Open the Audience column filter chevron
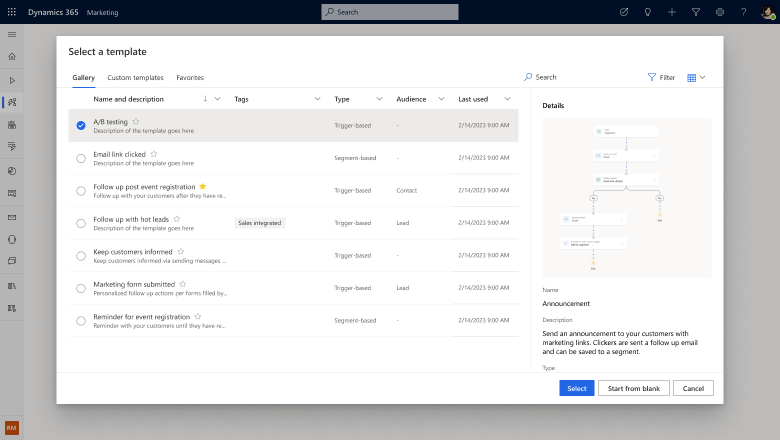 point(442,99)
